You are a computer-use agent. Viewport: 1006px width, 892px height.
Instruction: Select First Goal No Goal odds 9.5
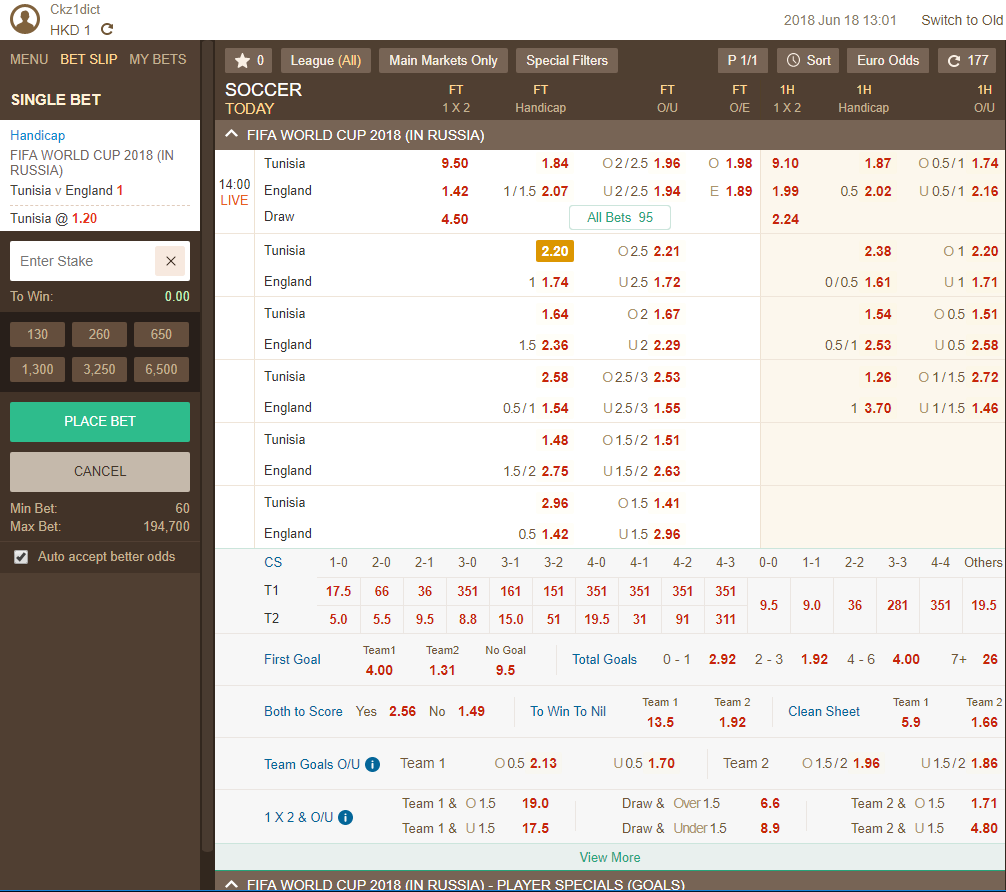click(505, 671)
